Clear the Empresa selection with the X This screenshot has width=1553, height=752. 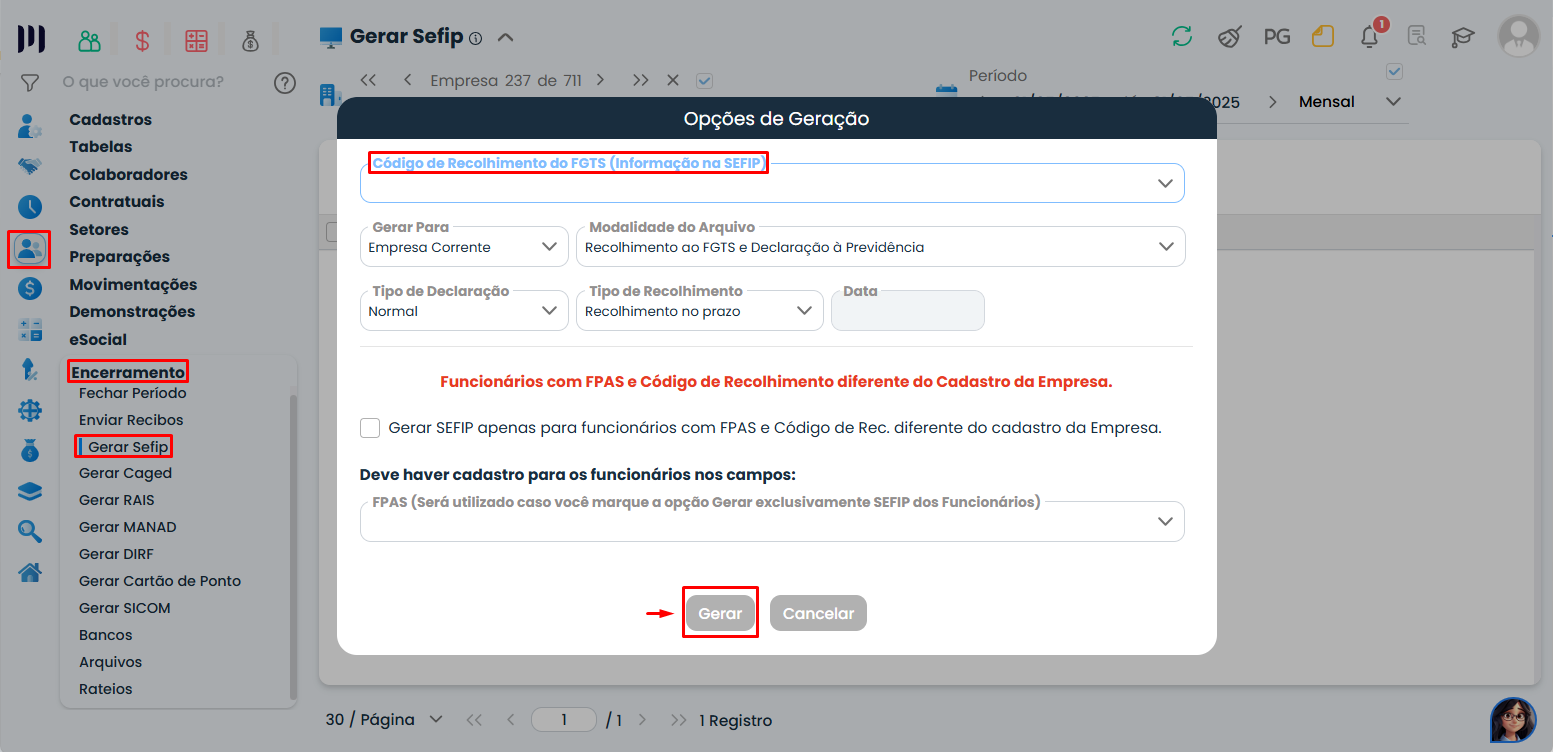point(673,80)
